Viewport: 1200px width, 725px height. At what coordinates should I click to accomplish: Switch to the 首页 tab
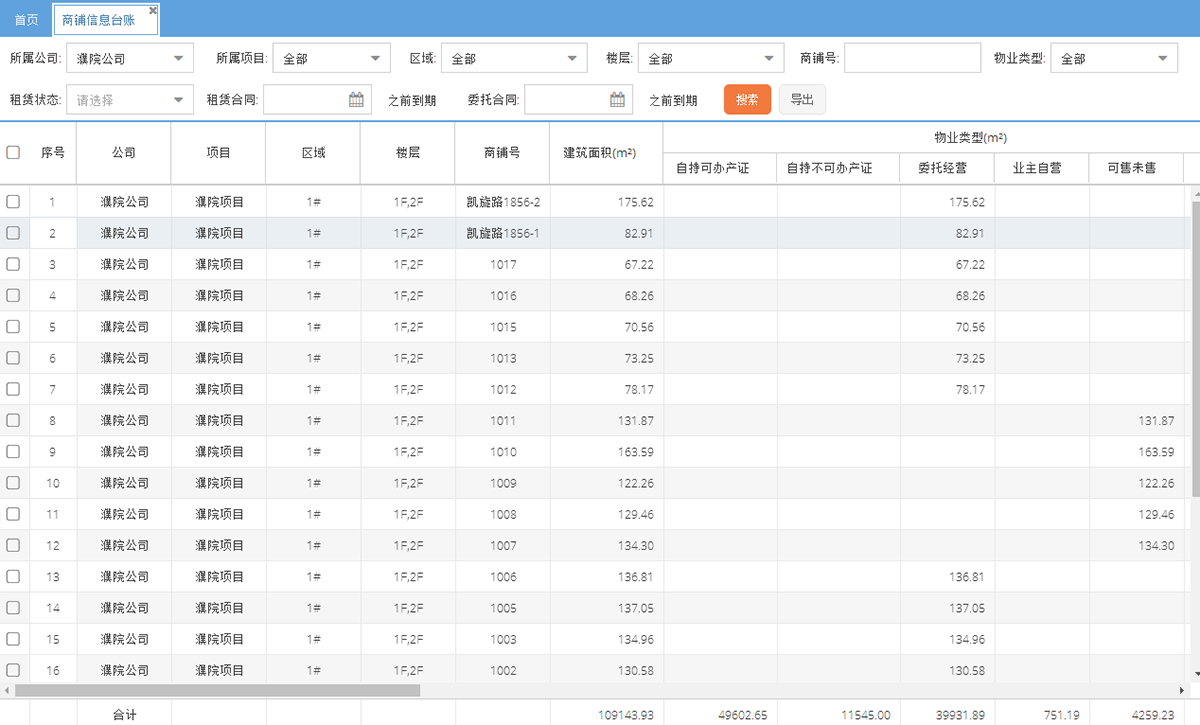tap(26, 20)
